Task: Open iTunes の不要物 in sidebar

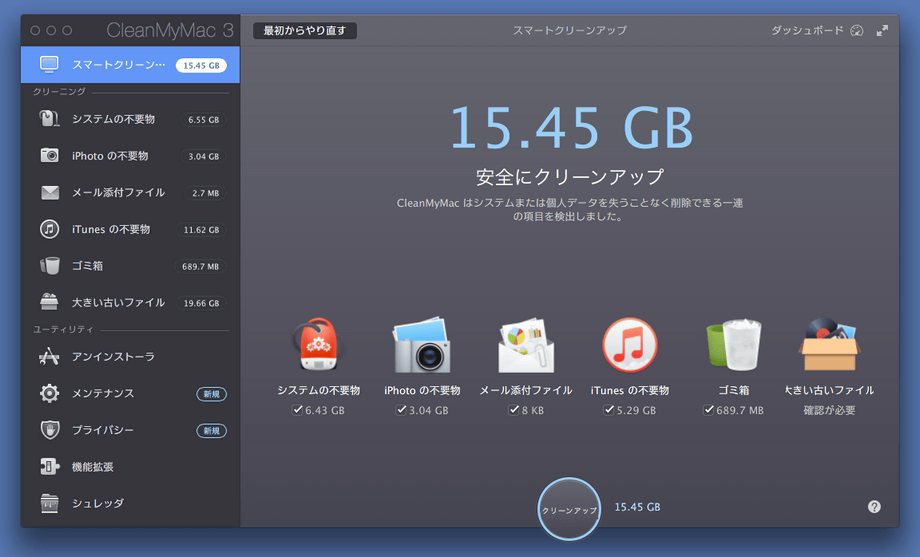Action: [130, 229]
